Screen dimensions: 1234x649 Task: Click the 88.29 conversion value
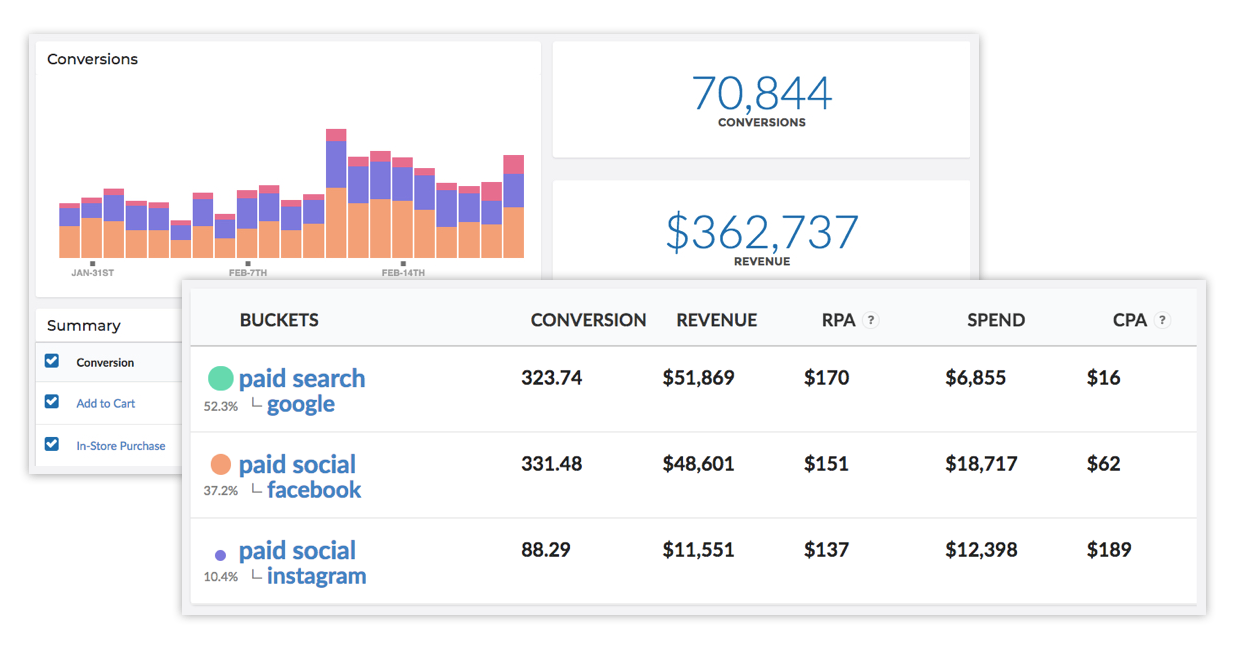tap(546, 550)
